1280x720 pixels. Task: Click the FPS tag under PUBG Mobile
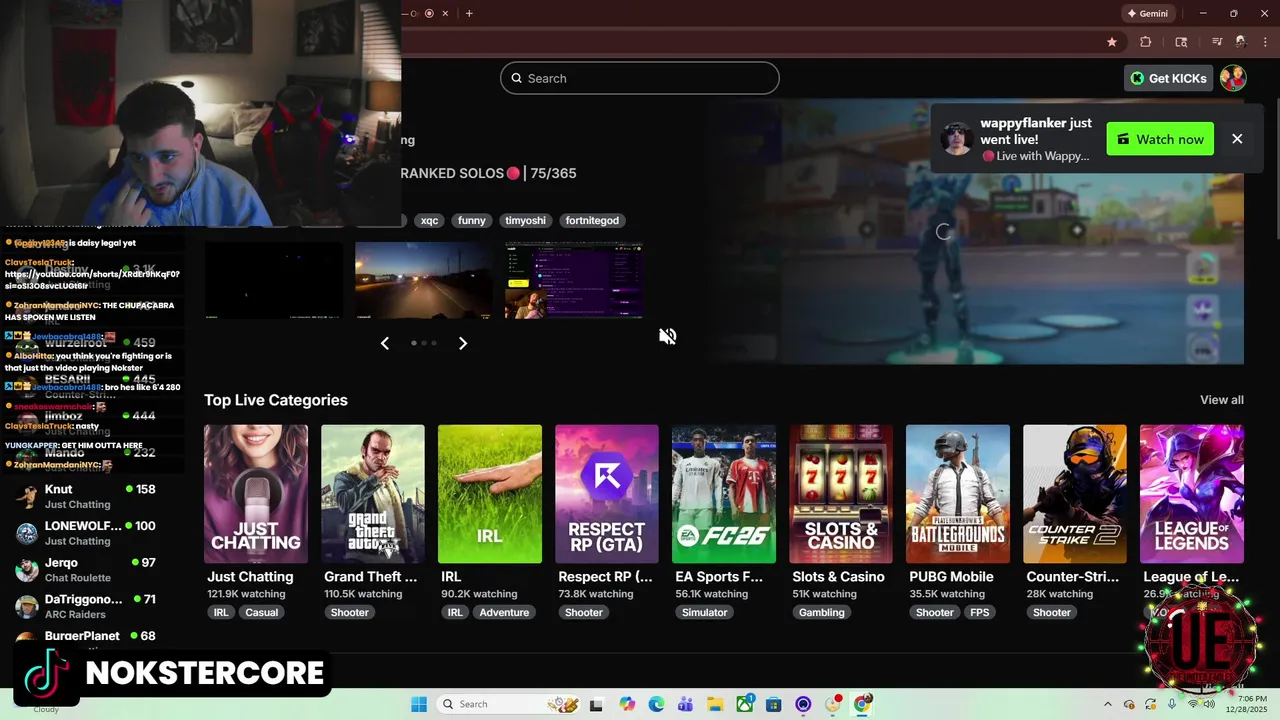(x=979, y=612)
